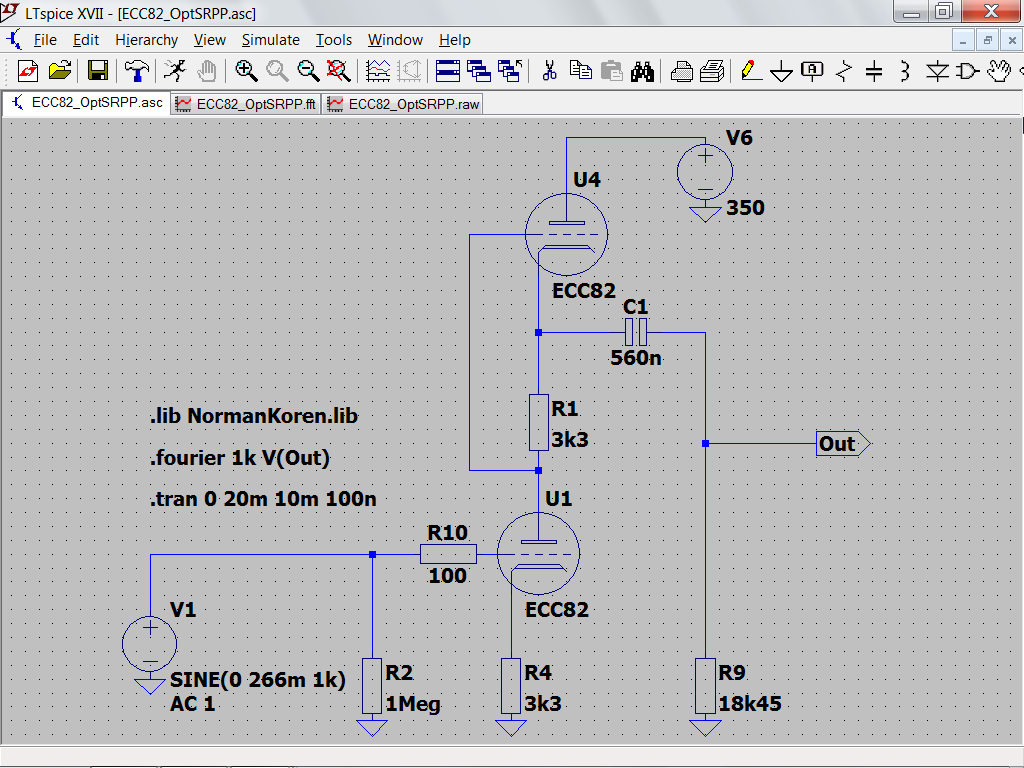Select the Pan magnifier icon
This screenshot has height=768, width=1024.
point(277,71)
